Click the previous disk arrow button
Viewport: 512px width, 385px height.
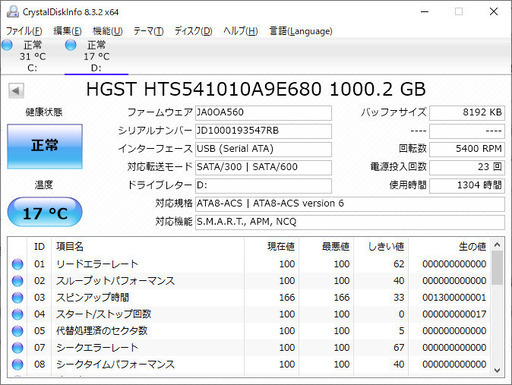[x=16, y=91]
